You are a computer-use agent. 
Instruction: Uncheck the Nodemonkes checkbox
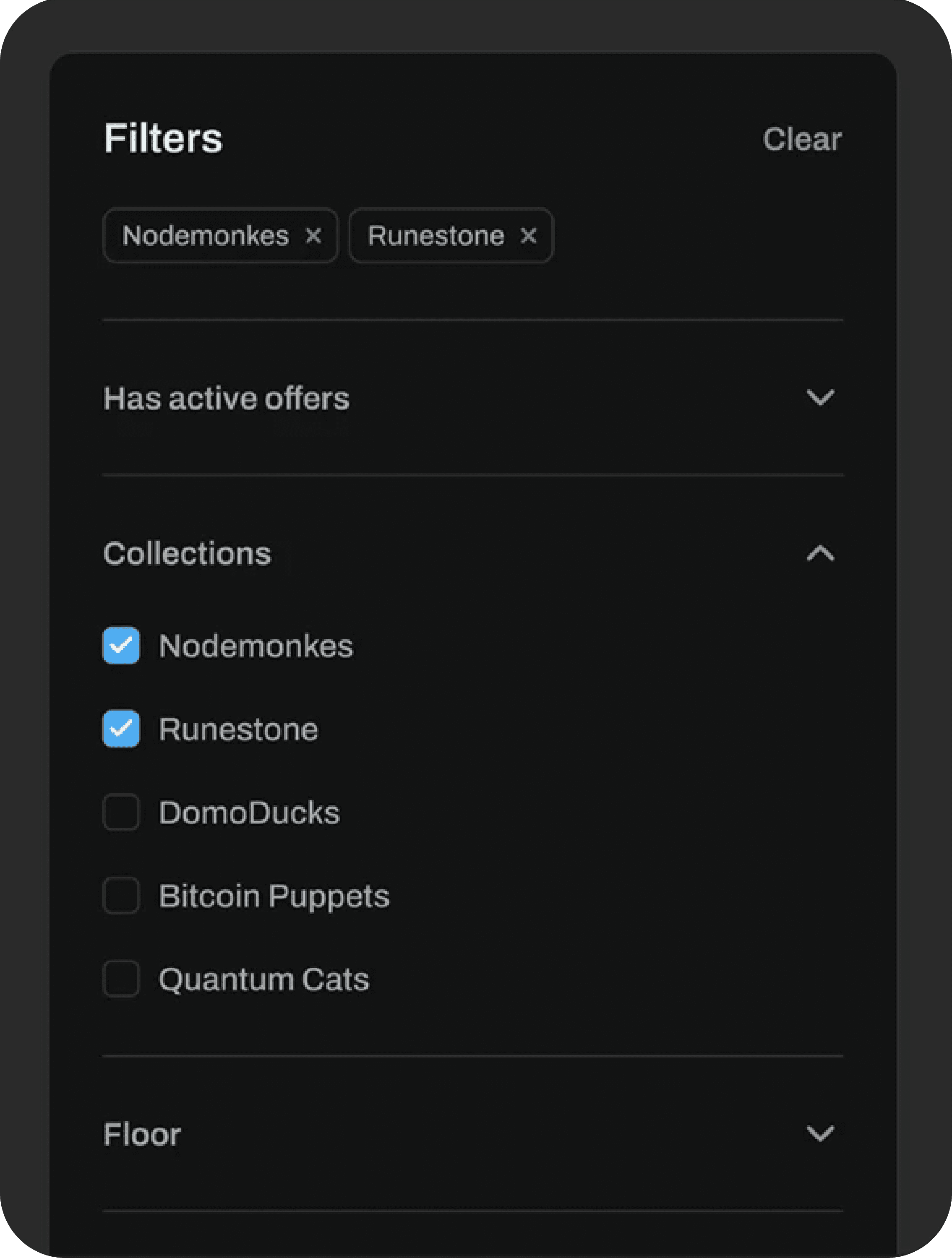tap(121, 646)
